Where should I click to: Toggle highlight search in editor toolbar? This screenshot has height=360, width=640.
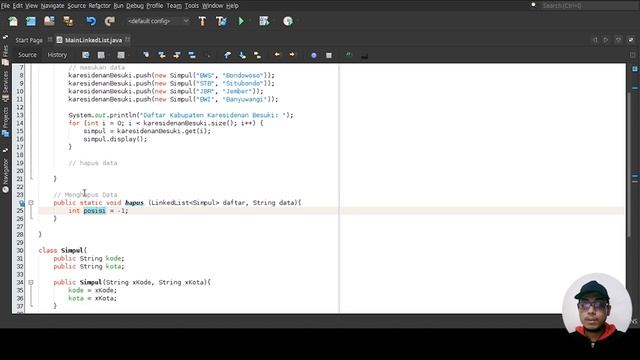pyautogui.click(x=192, y=55)
